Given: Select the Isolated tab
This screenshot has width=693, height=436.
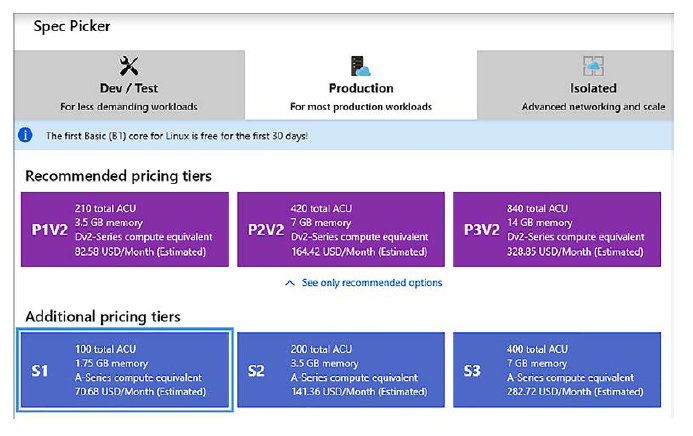Looking at the screenshot, I should [x=594, y=86].
